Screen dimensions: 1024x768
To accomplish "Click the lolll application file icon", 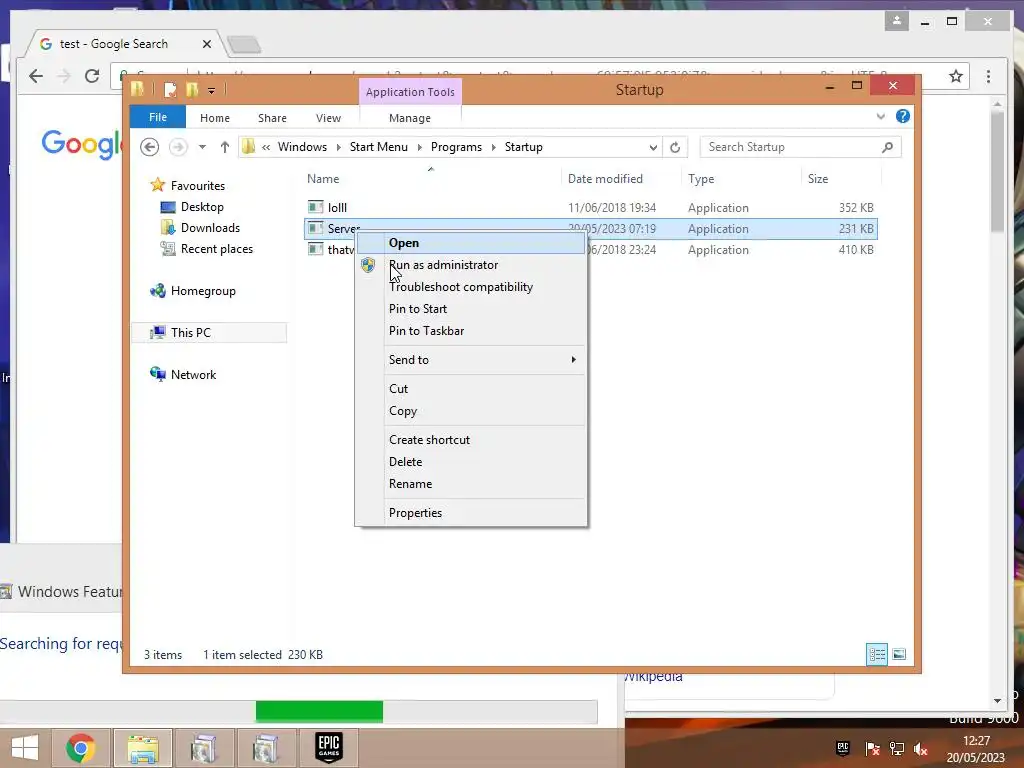I will pyautogui.click(x=315, y=208).
